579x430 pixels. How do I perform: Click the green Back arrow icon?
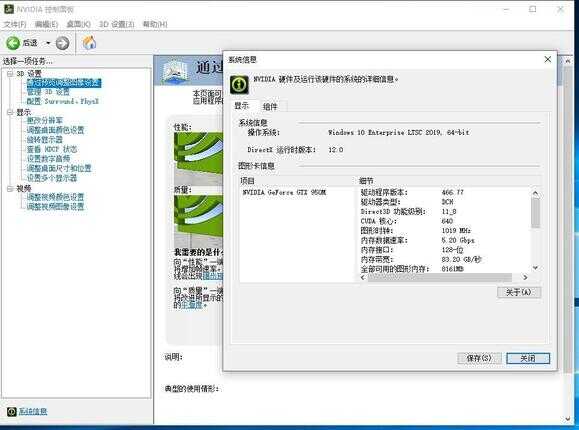(x=13, y=43)
